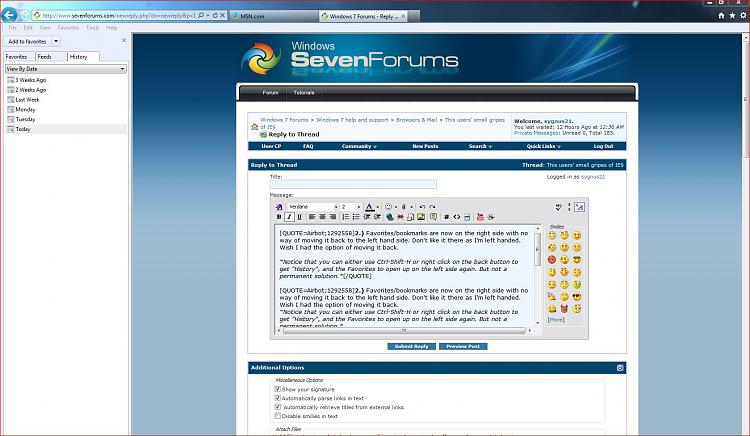Screen dimensions: 750x436
Task: Apply Underline formatting
Action: [x=299, y=217]
